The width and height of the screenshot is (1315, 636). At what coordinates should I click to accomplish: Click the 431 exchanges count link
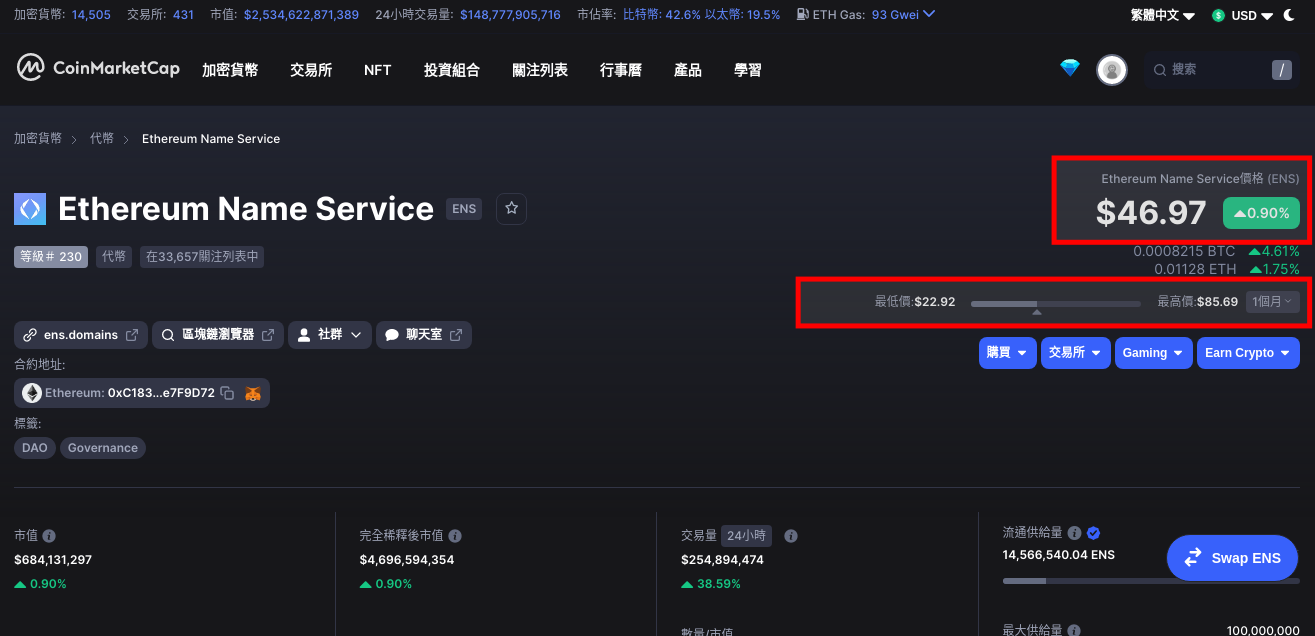coord(184,15)
